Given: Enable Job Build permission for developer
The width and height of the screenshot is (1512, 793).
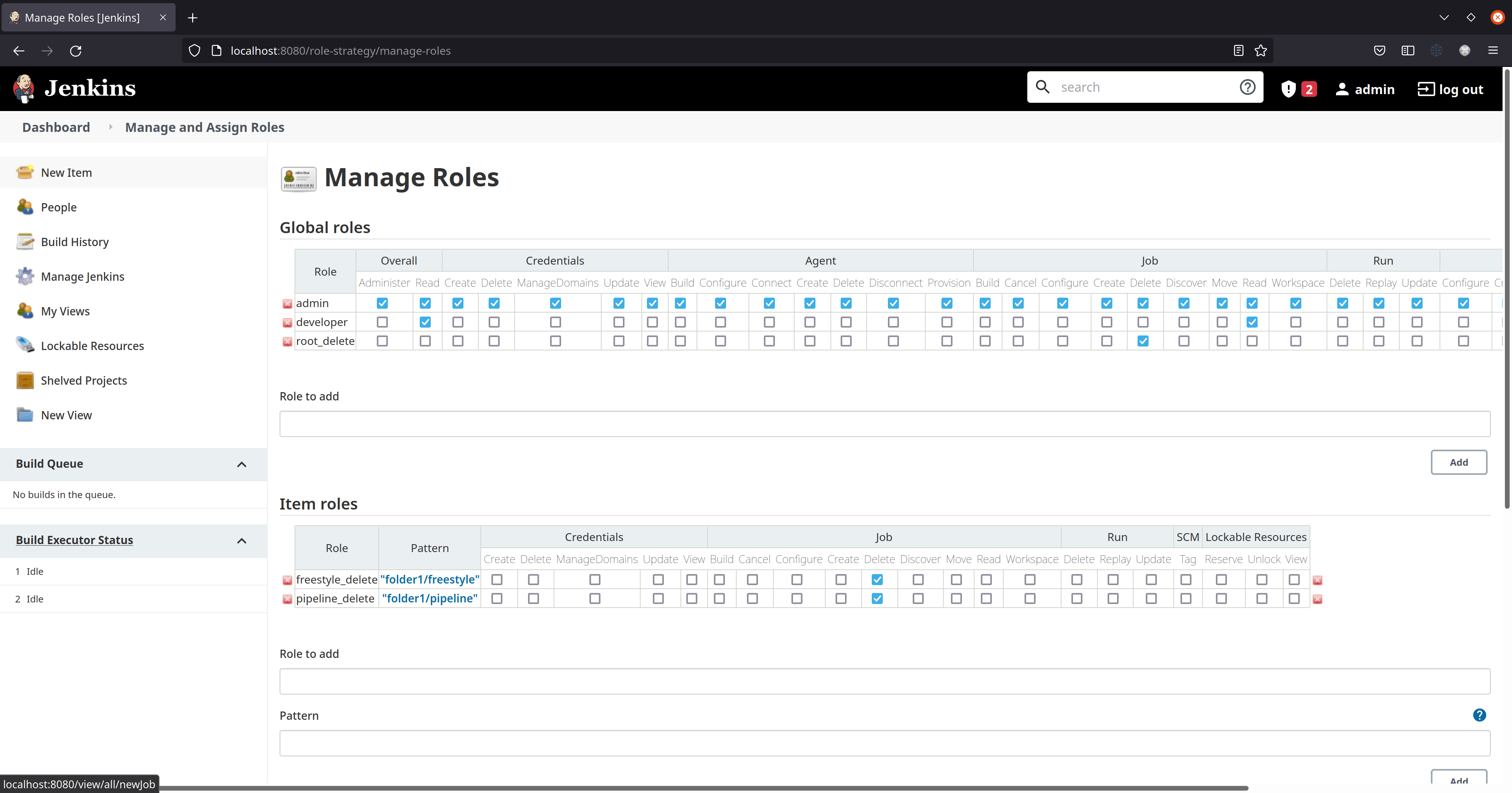Looking at the screenshot, I should pyautogui.click(x=985, y=322).
